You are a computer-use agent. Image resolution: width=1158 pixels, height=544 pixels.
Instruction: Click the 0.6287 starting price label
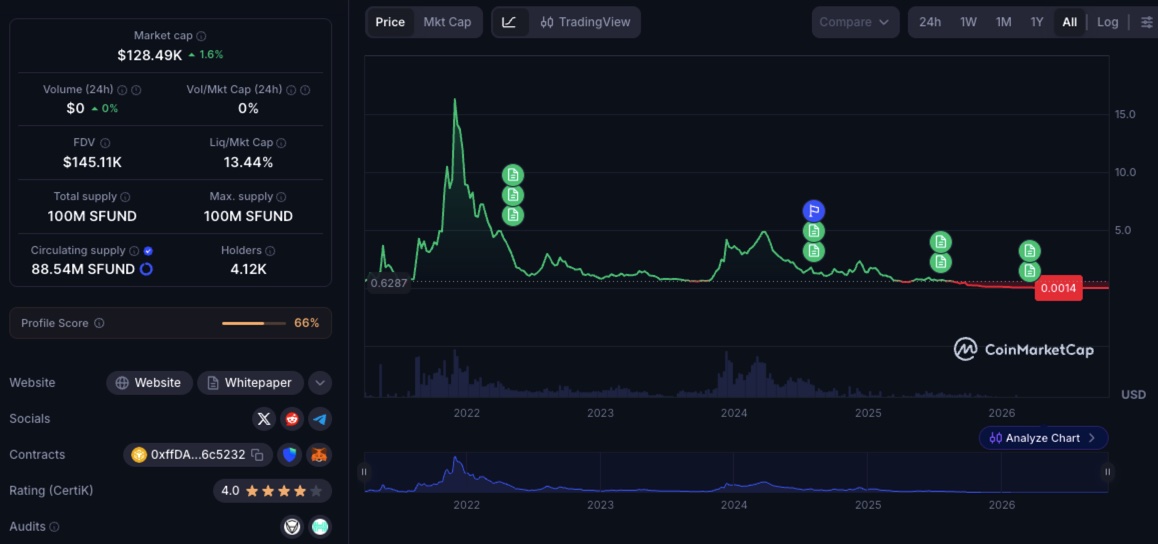[x=388, y=282]
